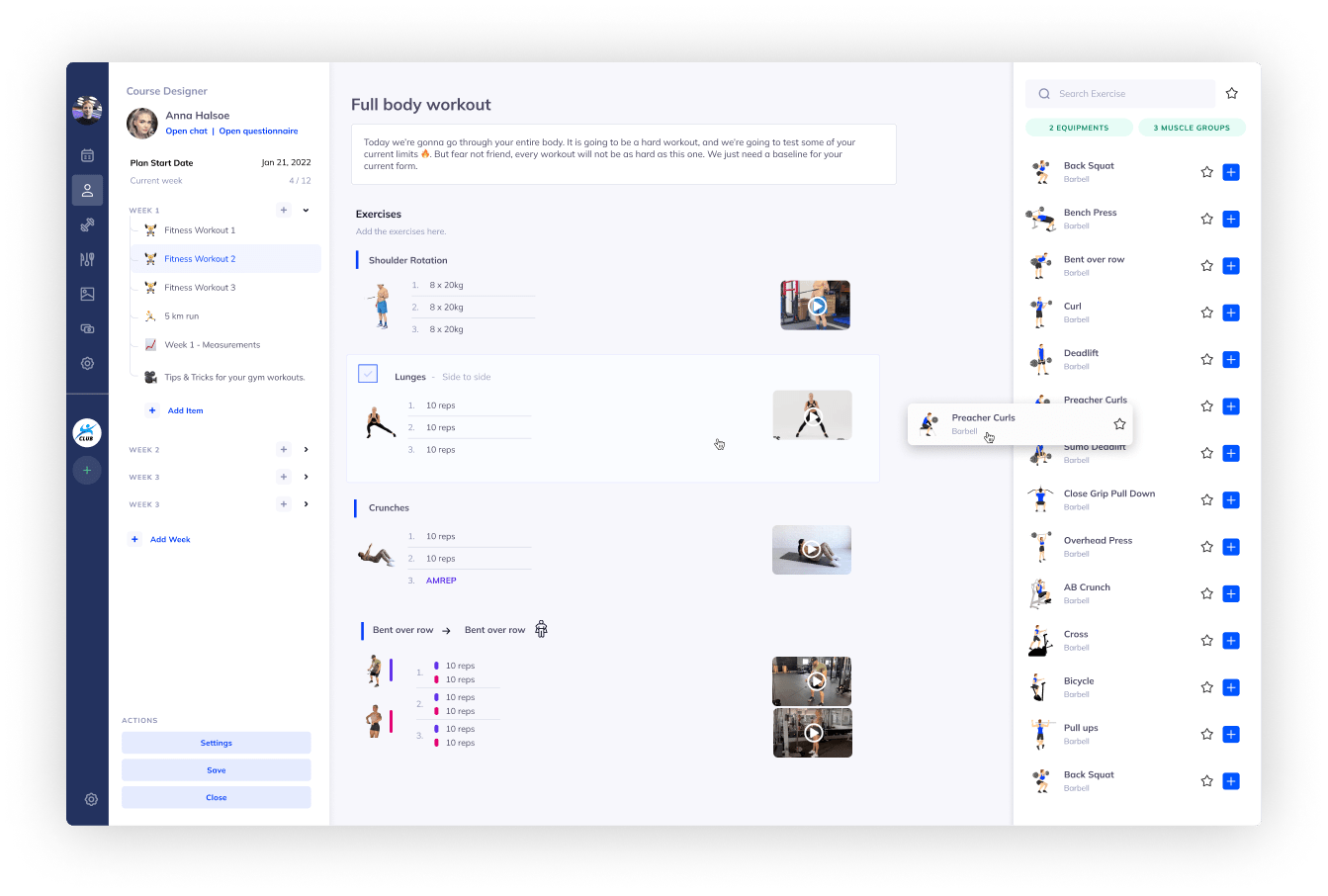Open the dumbbell exercises section in sidebar
The image size is (1328, 896).
[x=87, y=224]
